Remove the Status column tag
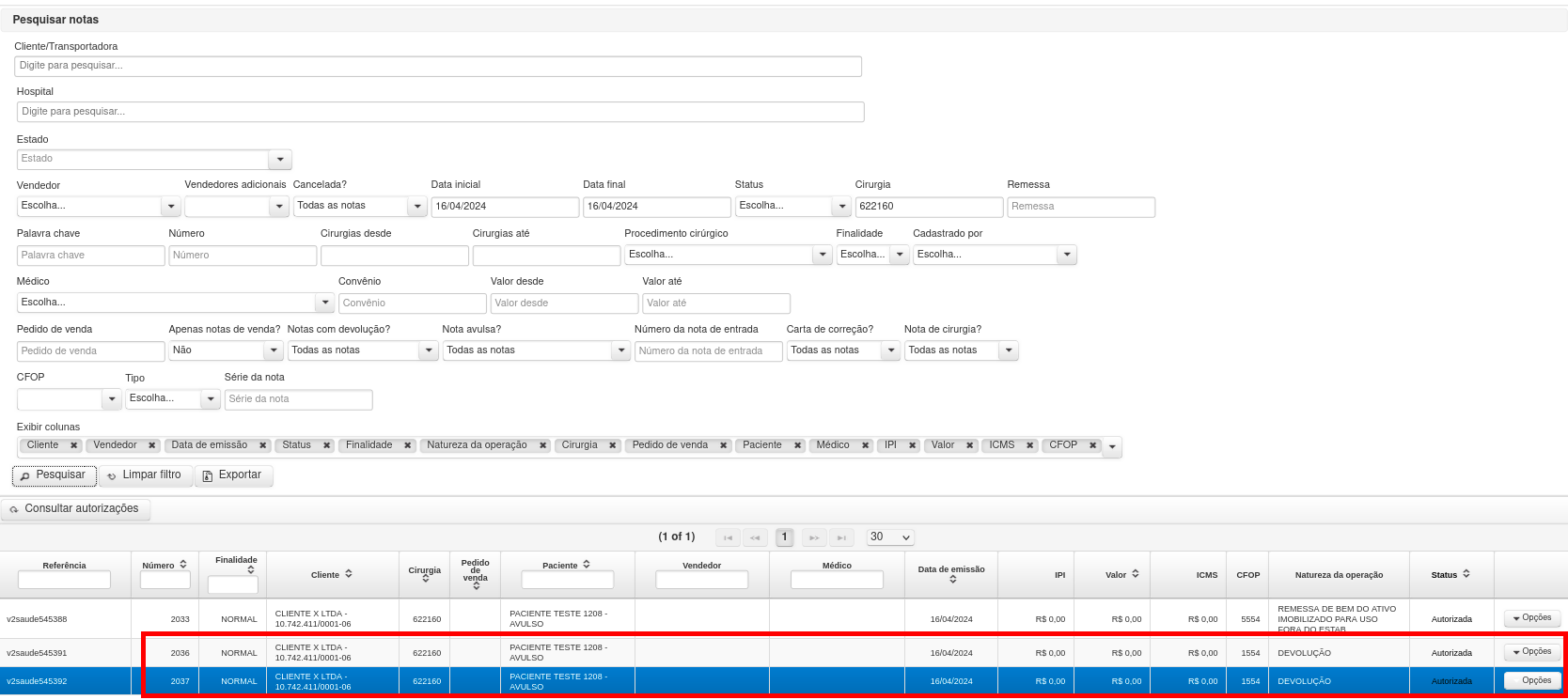 coord(327,445)
